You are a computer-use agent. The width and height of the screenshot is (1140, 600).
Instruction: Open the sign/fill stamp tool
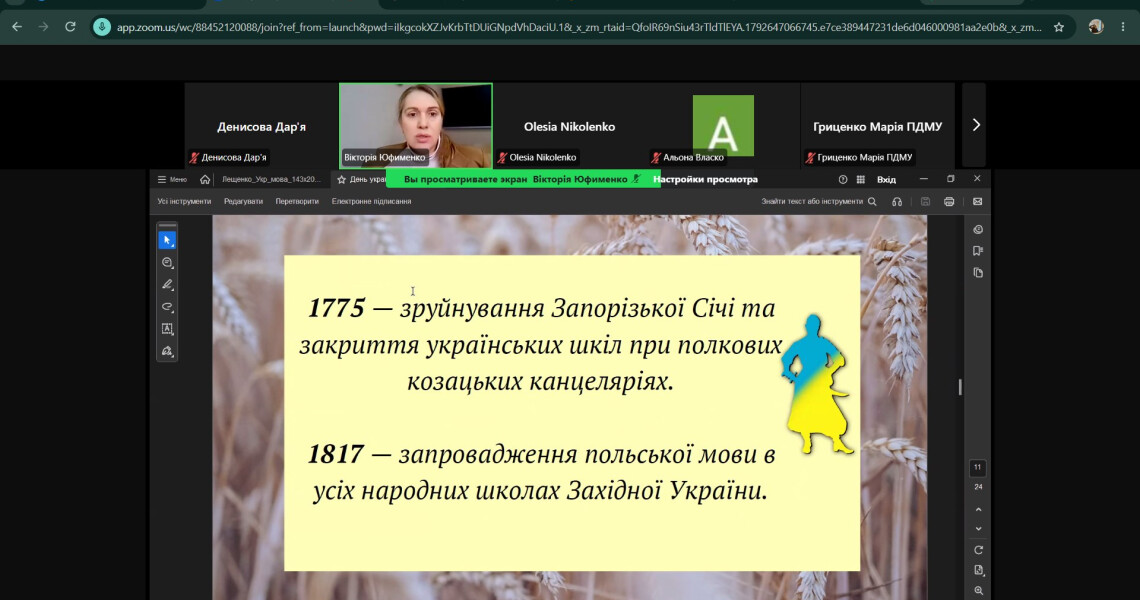point(167,351)
